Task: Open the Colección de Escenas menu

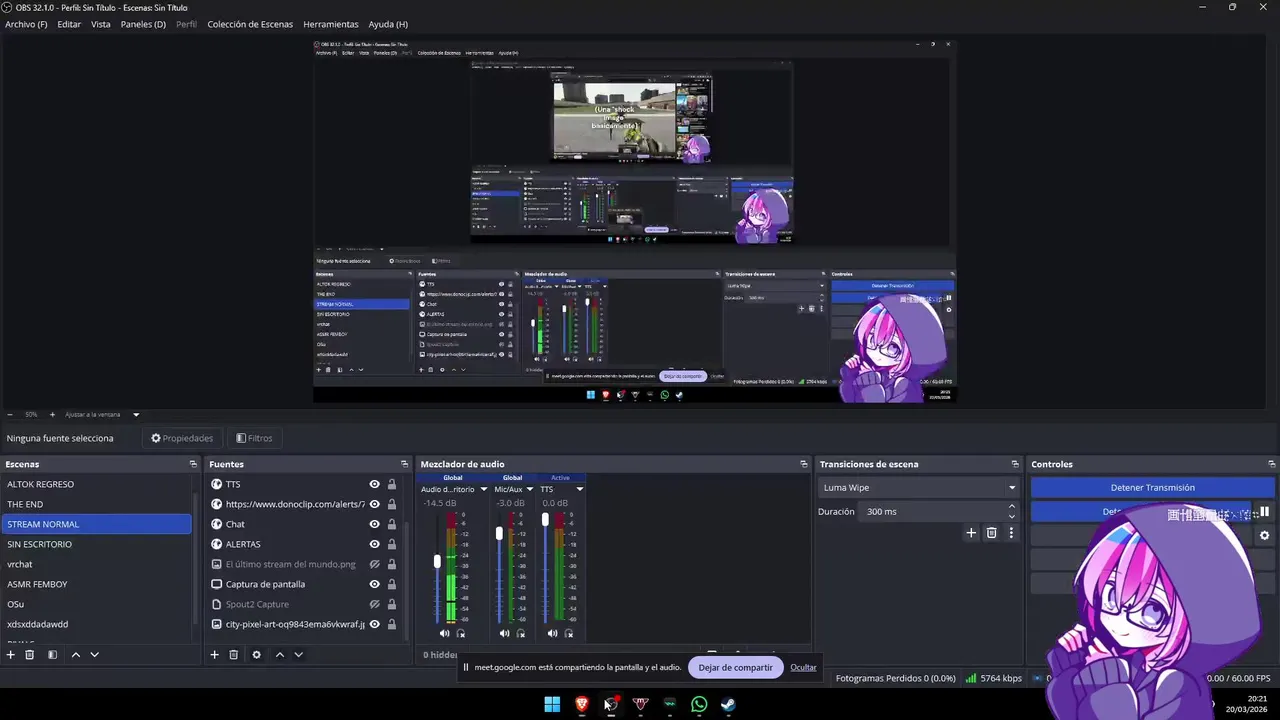Action: [250, 24]
